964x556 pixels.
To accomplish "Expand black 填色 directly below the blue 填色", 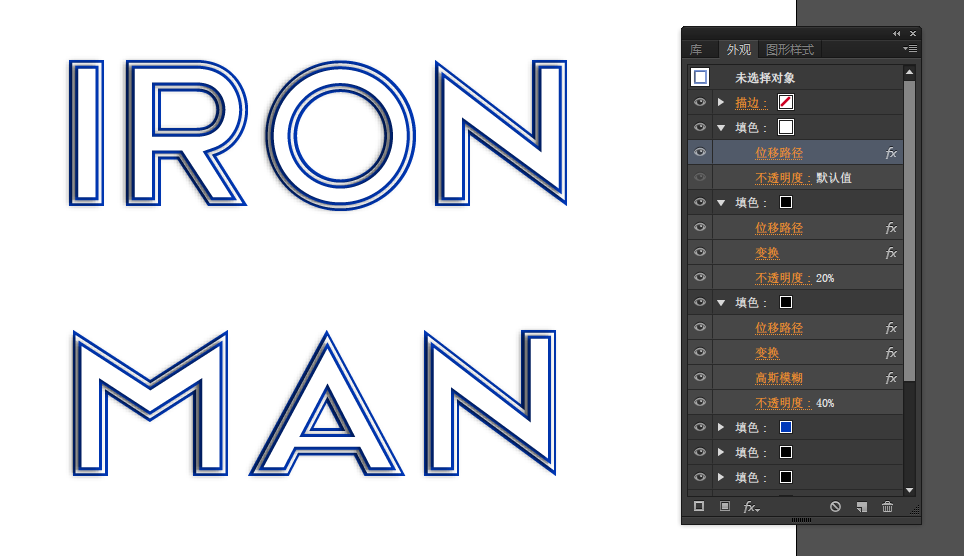I will [721, 452].
